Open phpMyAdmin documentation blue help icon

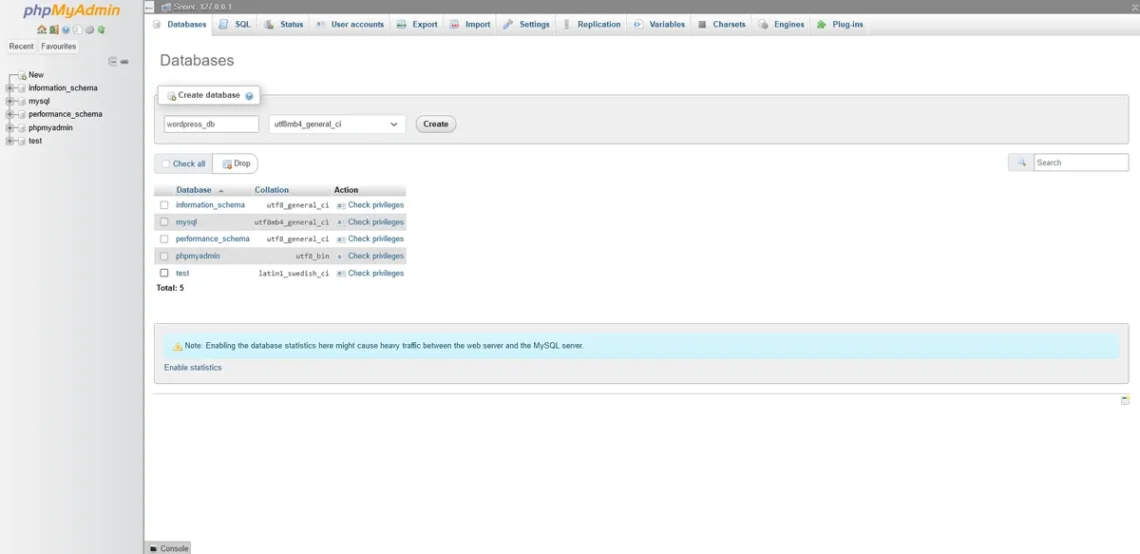pyautogui.click(x=65, y=30)
